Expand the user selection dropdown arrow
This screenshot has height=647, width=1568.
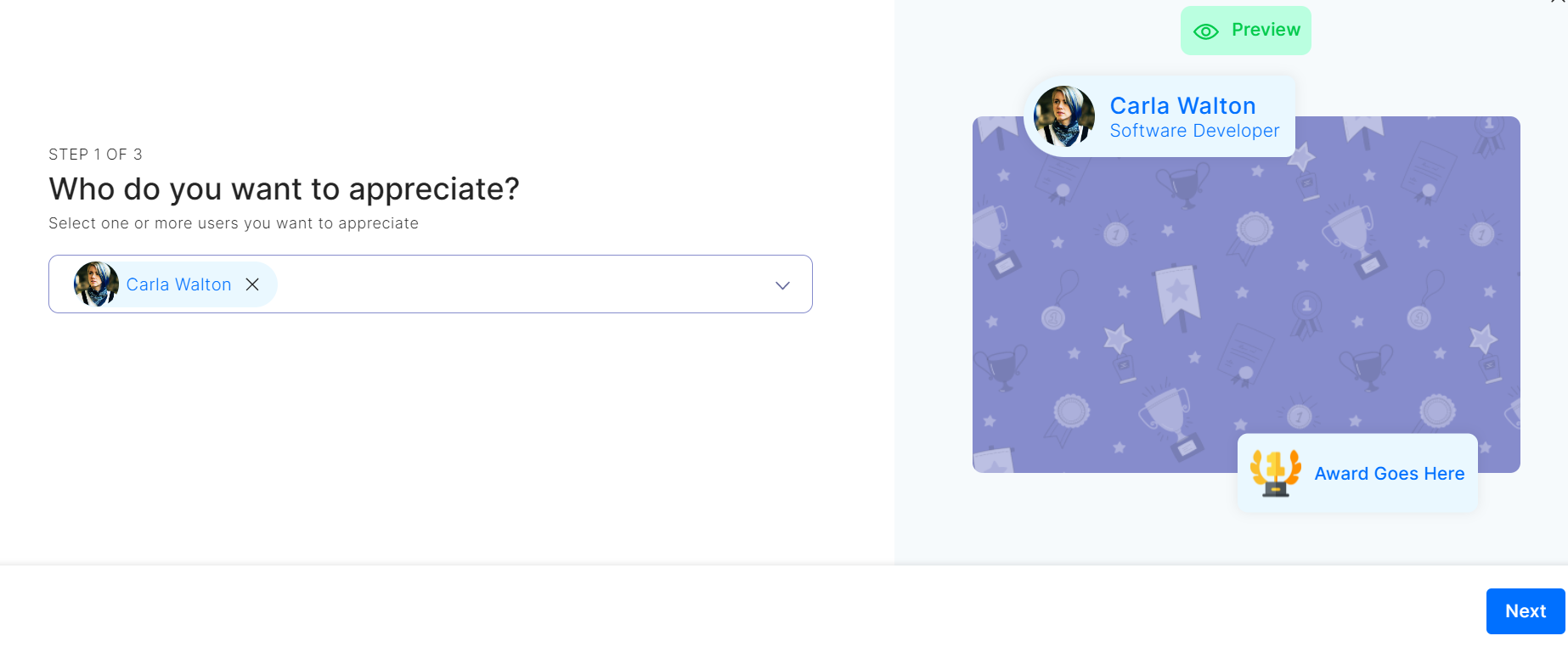click(x=782, y=285)
